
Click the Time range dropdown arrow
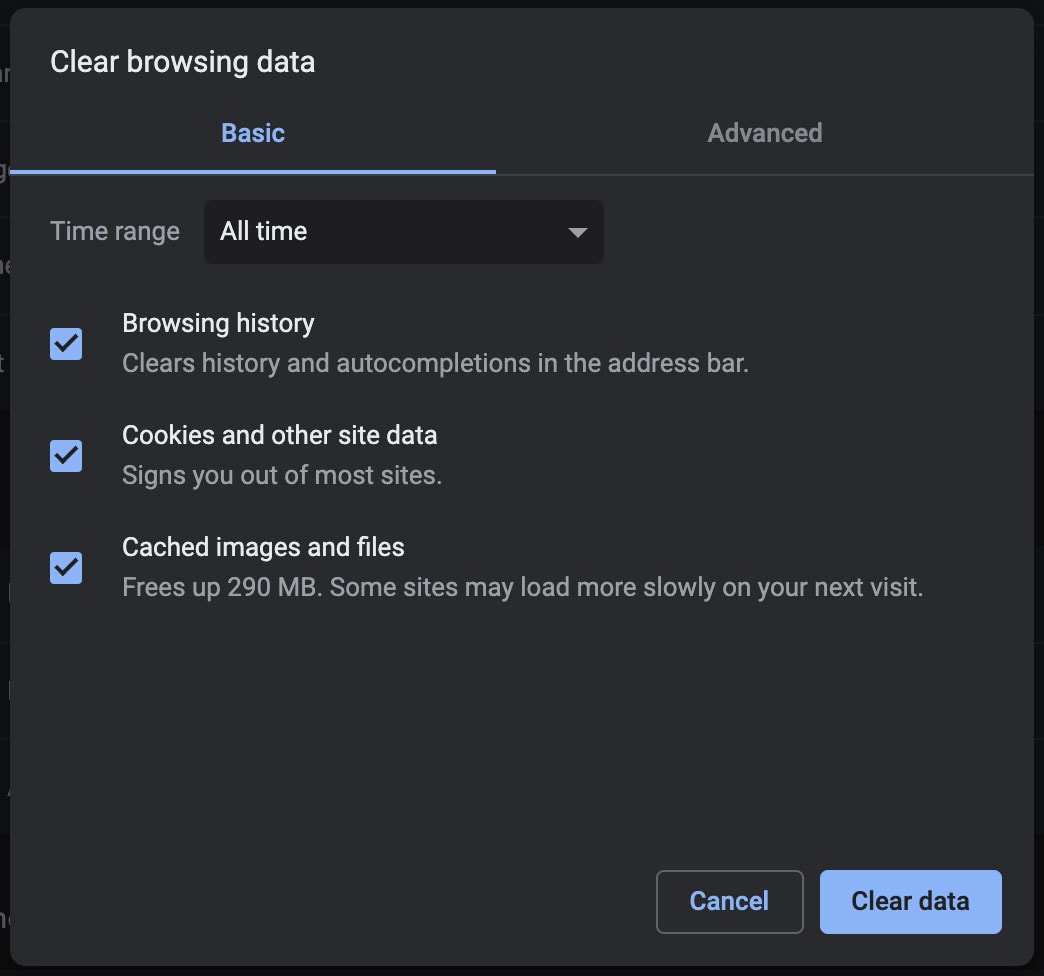tap(577, 232)
